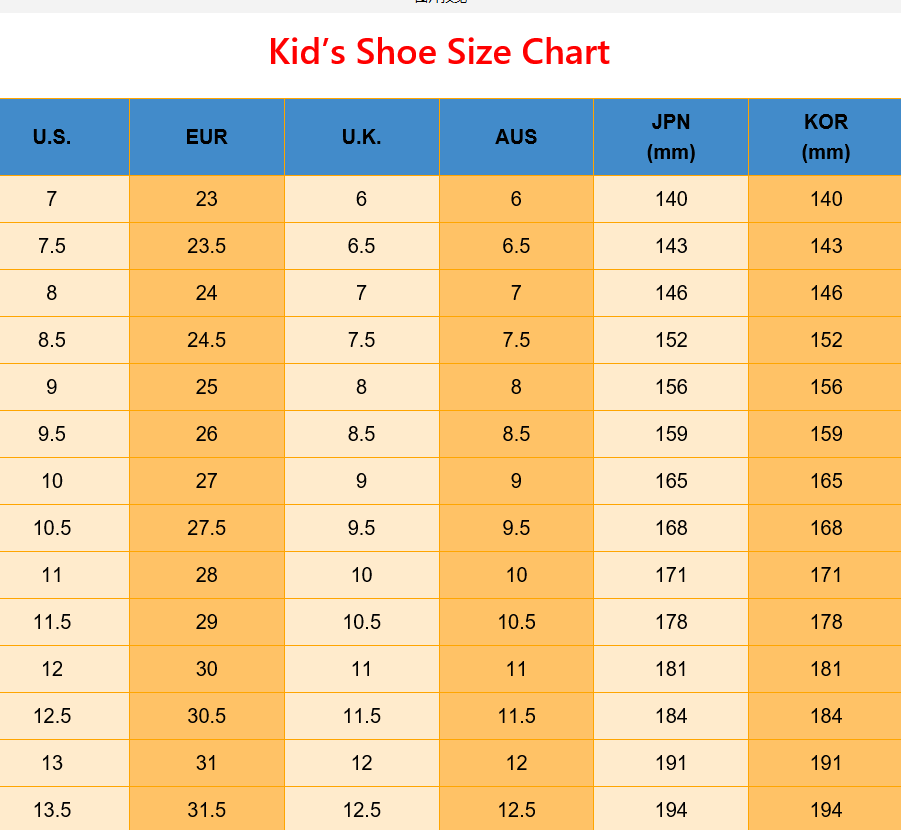Select the JPN 191 mm cell
Image resolution: width=901 pixels, height=830 pixels.
pos(671,763)
